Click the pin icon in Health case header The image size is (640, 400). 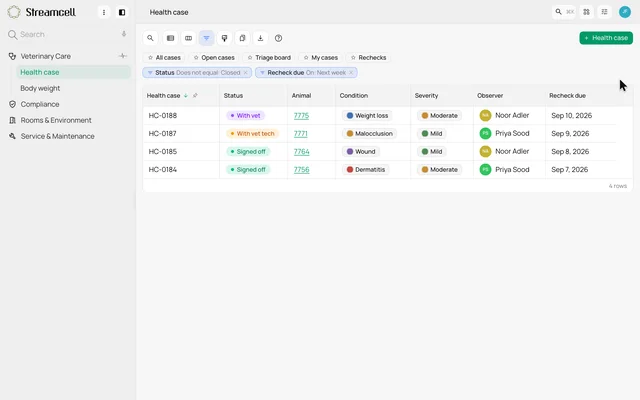tap(195, 96)
